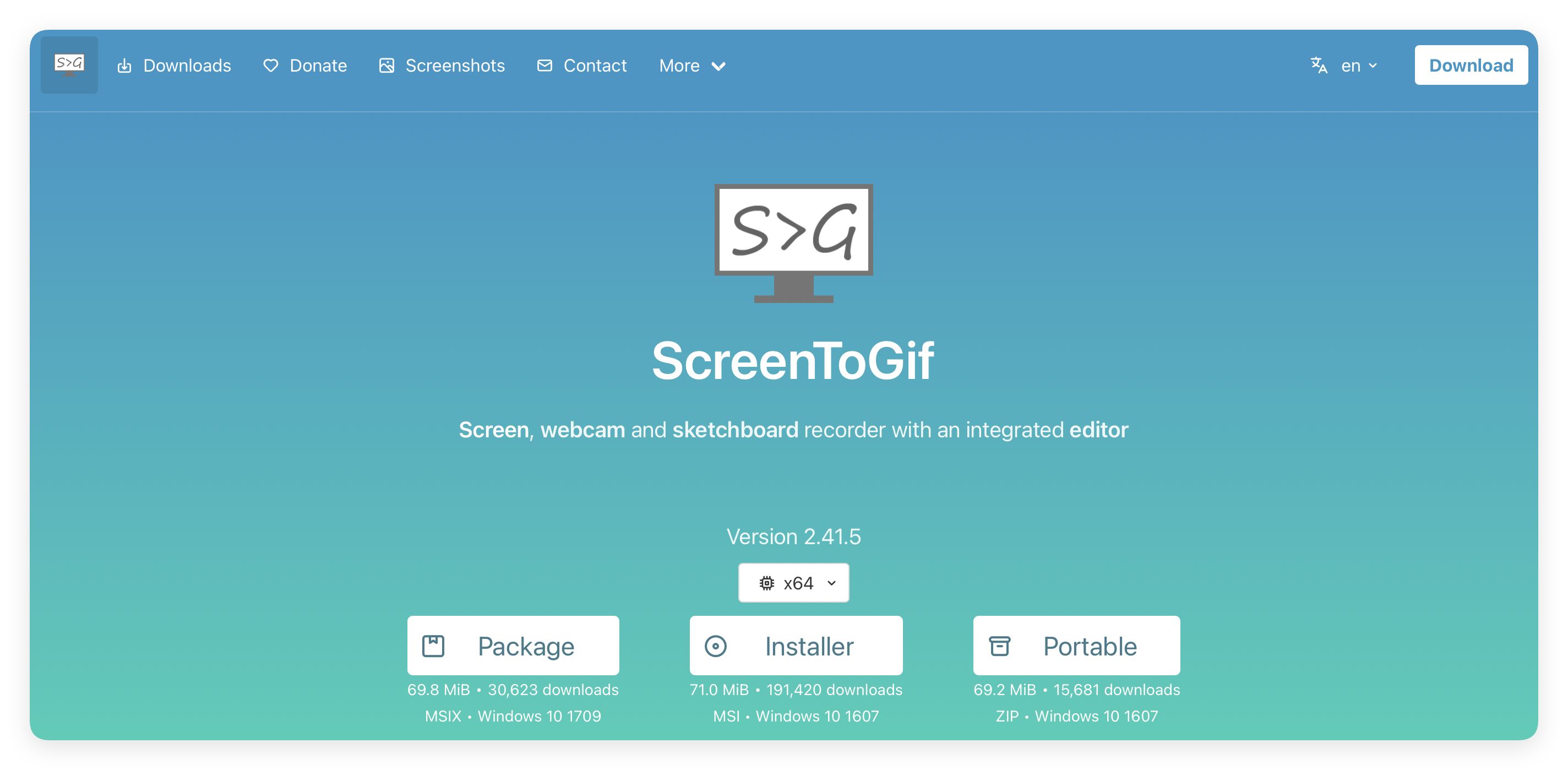Click the package box icon
Viewport: 1568px width, 770px height.
tap(433, 646)
